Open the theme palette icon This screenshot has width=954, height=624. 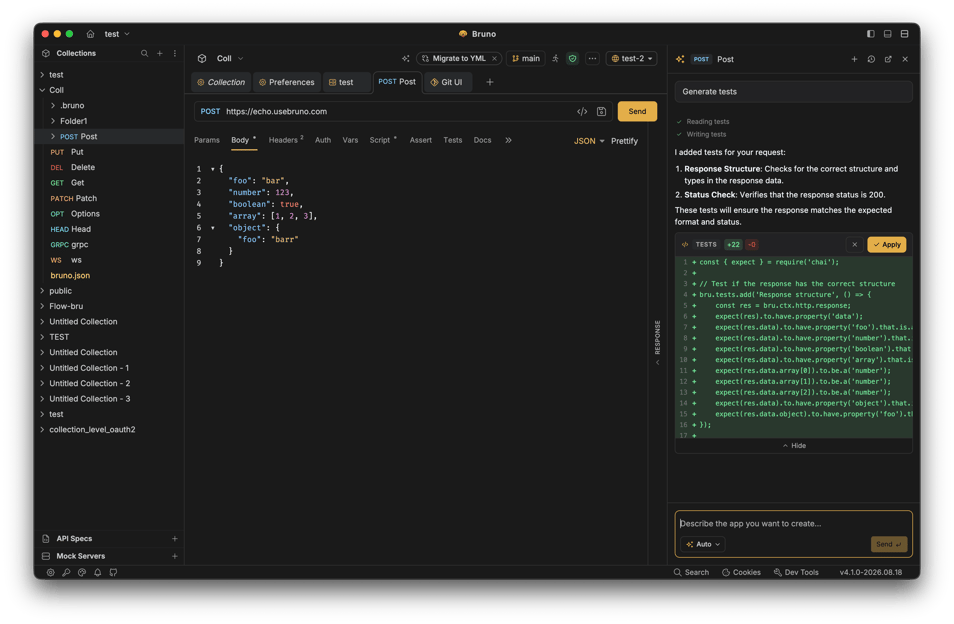82,572
